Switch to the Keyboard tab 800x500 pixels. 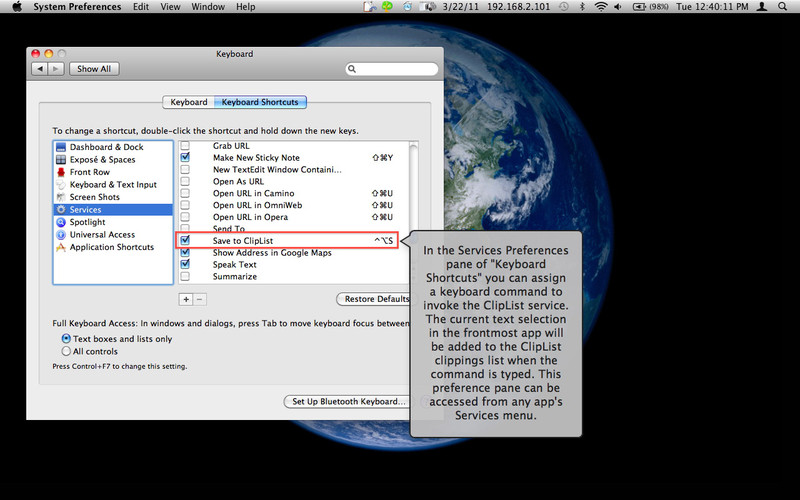pyautogui.click(x=189, y=102)
